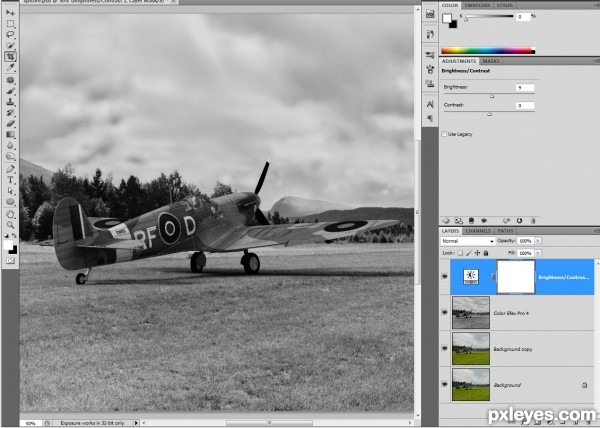Toggle lock image pixels brush icon
600x428 pixels.
pos(469,253)
